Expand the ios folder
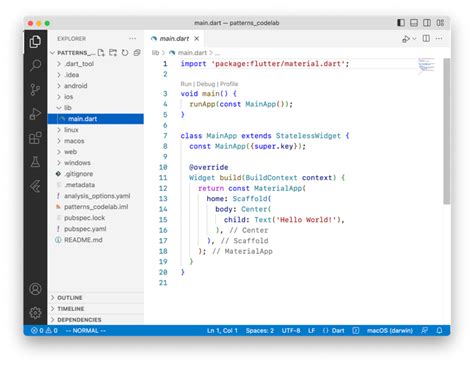This screenshot has width=474, height=367. click(x=96, y=97)
